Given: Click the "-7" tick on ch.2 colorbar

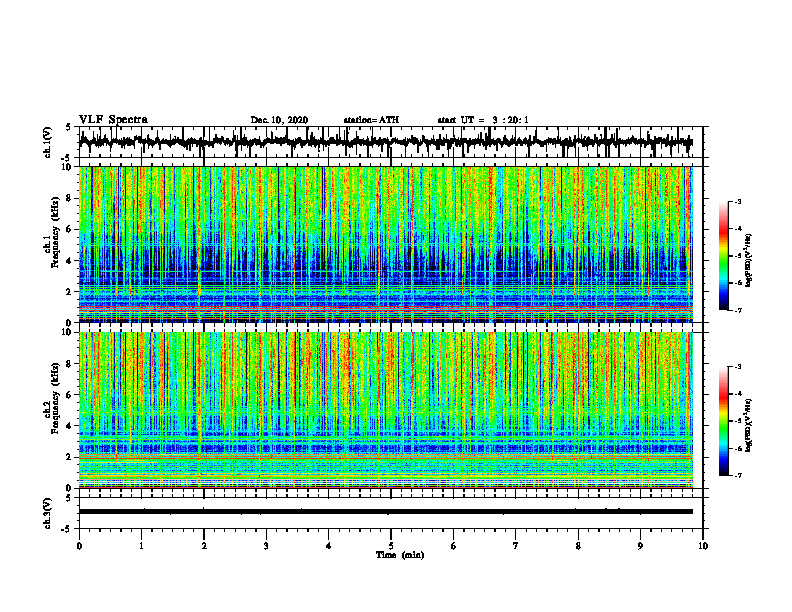Looking at the screenshot, I should click(x=738, y=475).
